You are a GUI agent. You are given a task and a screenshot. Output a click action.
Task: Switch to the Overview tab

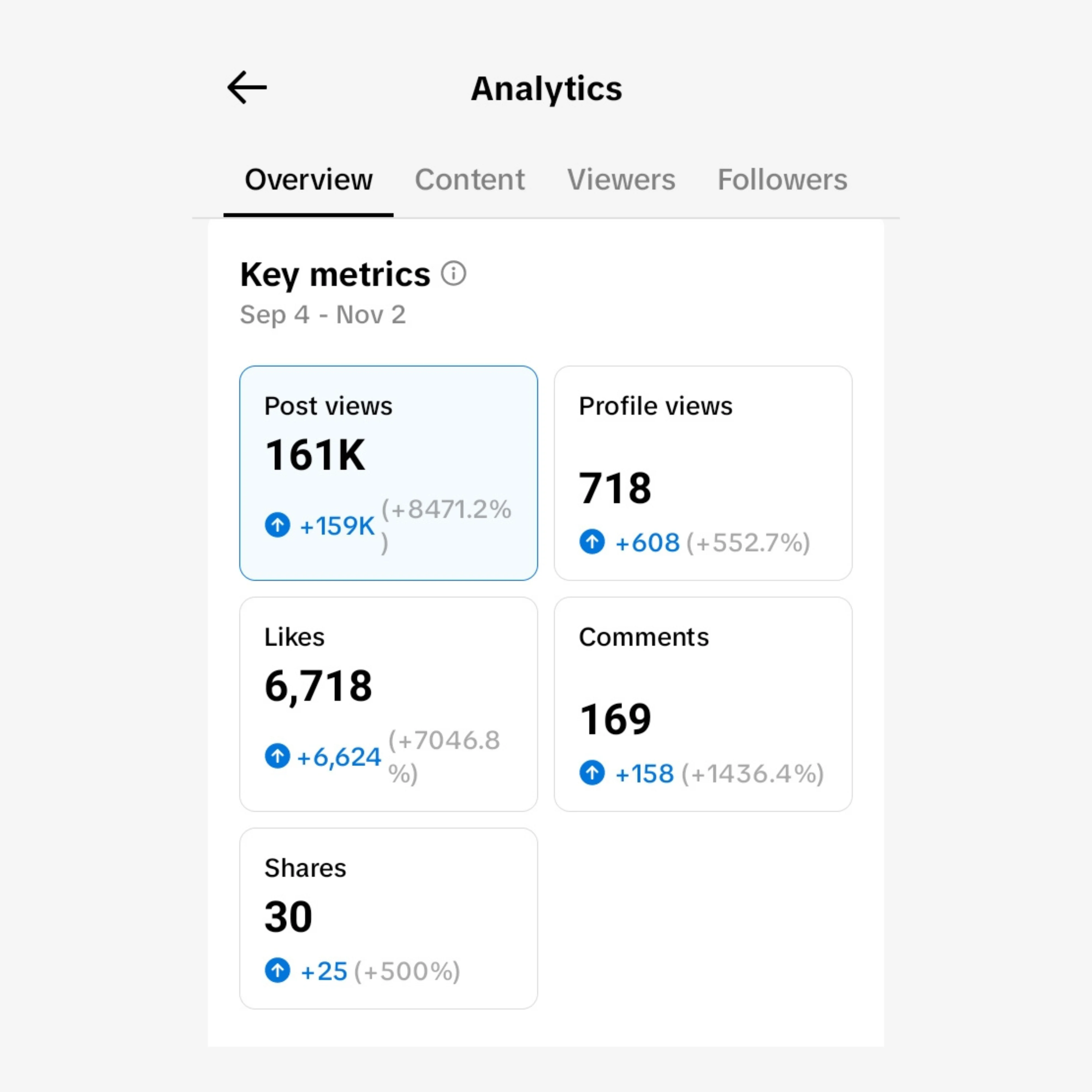pyautogui.click(x=308, y=180)
